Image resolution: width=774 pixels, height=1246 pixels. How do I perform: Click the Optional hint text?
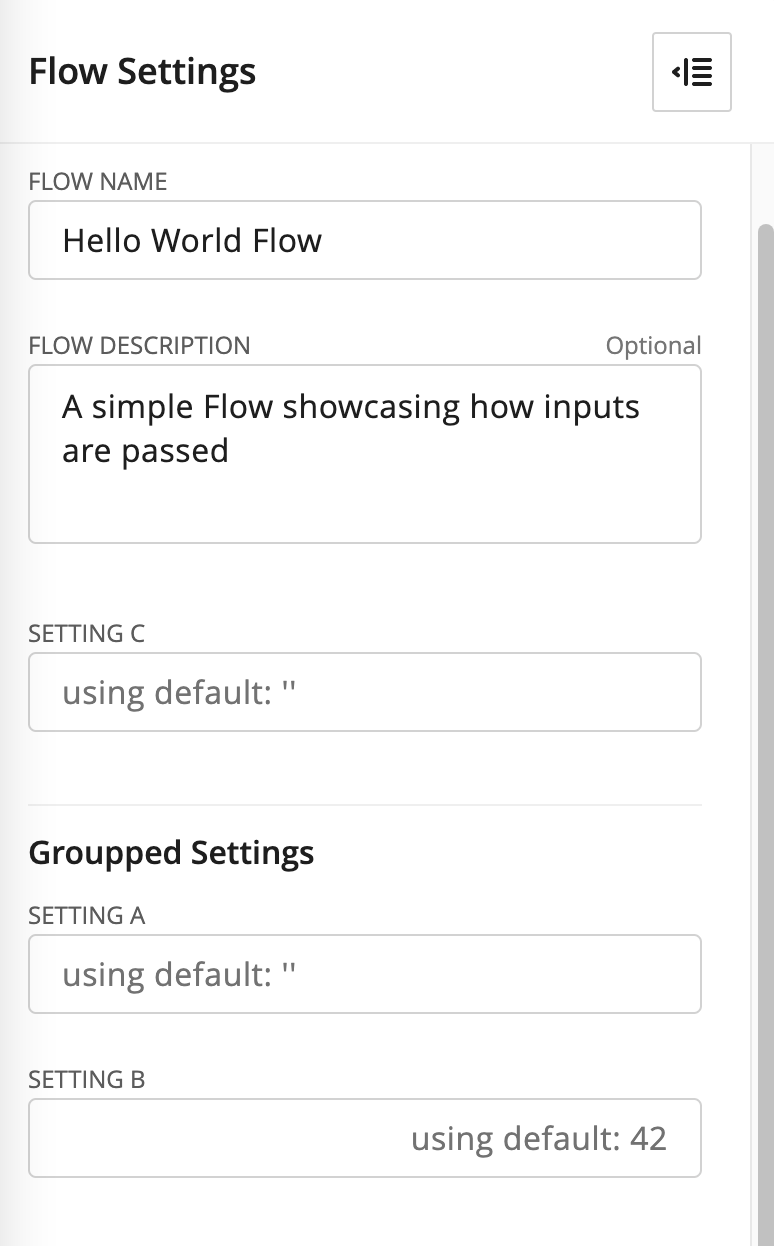coord(654,346)
